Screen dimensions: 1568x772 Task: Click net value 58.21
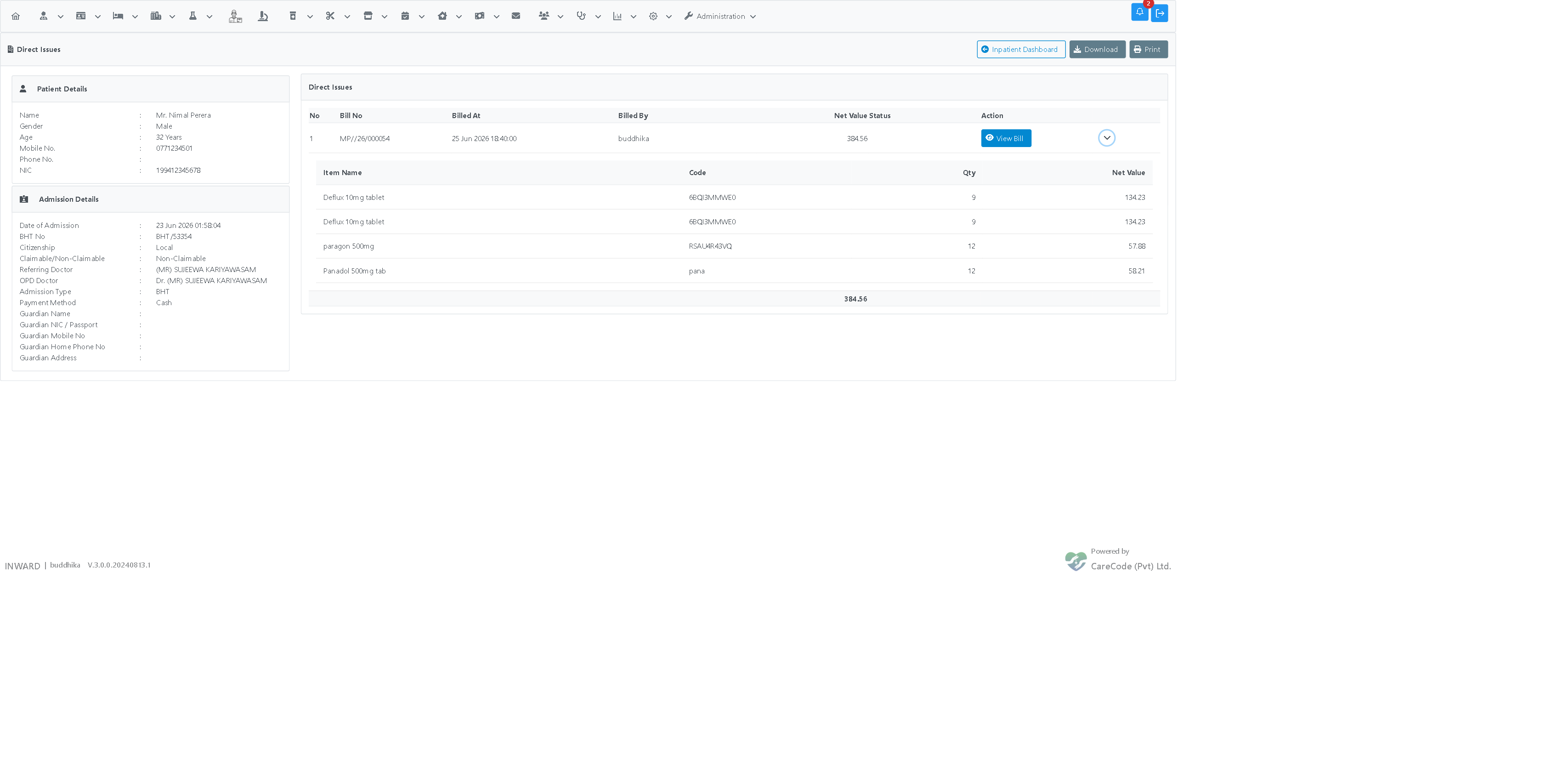click(x=1137, y=271)
